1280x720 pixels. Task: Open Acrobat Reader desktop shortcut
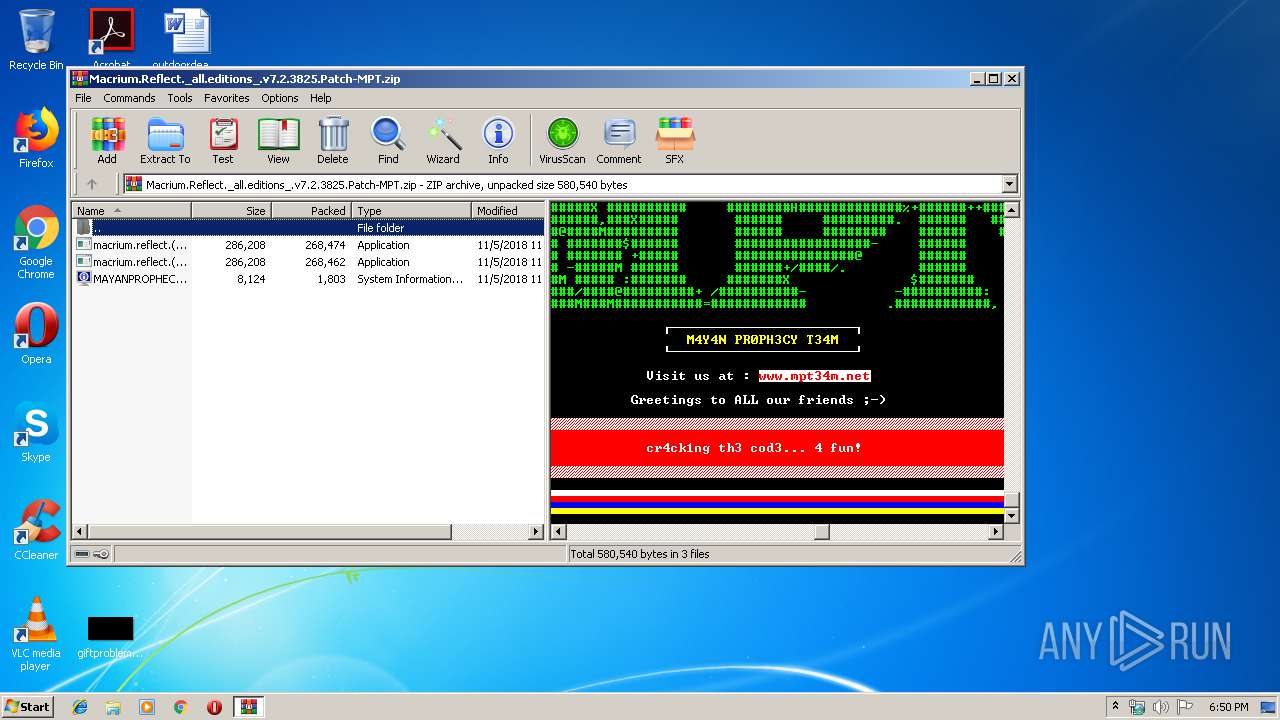(x=111, y=36)
